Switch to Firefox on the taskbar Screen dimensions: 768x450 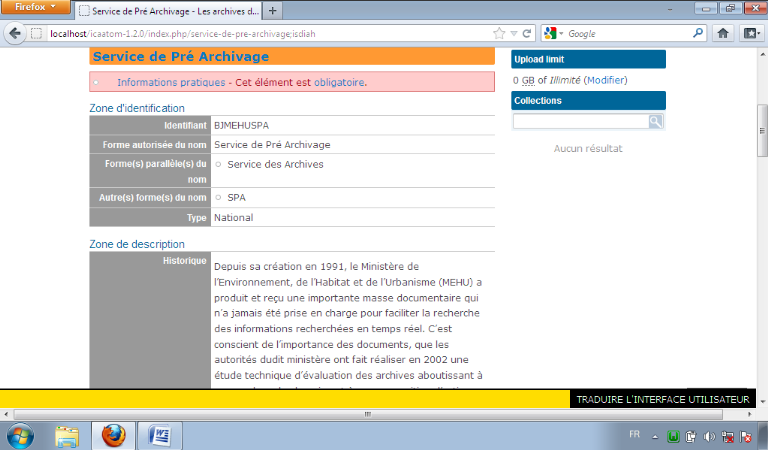click(113, 436)
